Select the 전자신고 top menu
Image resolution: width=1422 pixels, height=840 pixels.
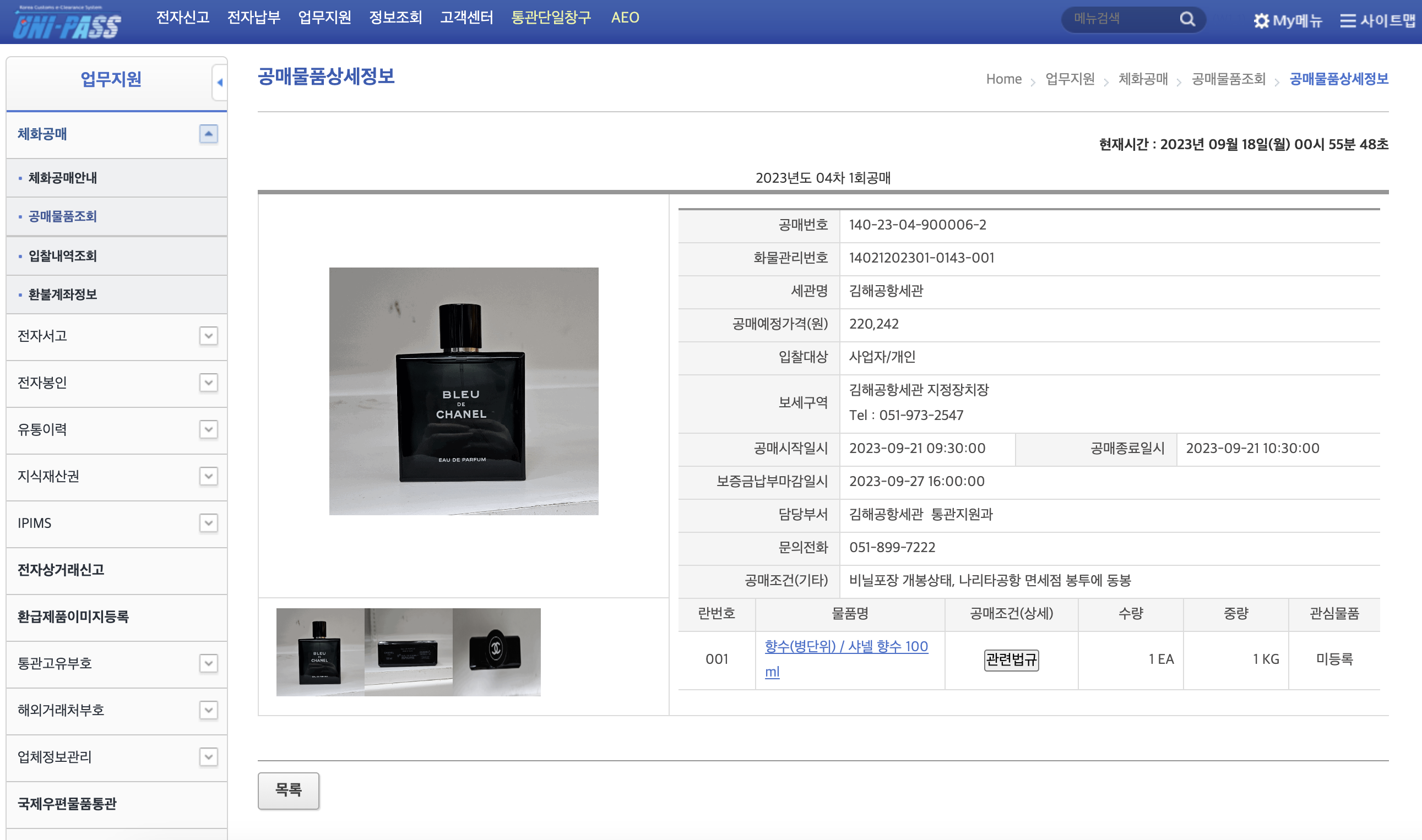pos(182,18)
